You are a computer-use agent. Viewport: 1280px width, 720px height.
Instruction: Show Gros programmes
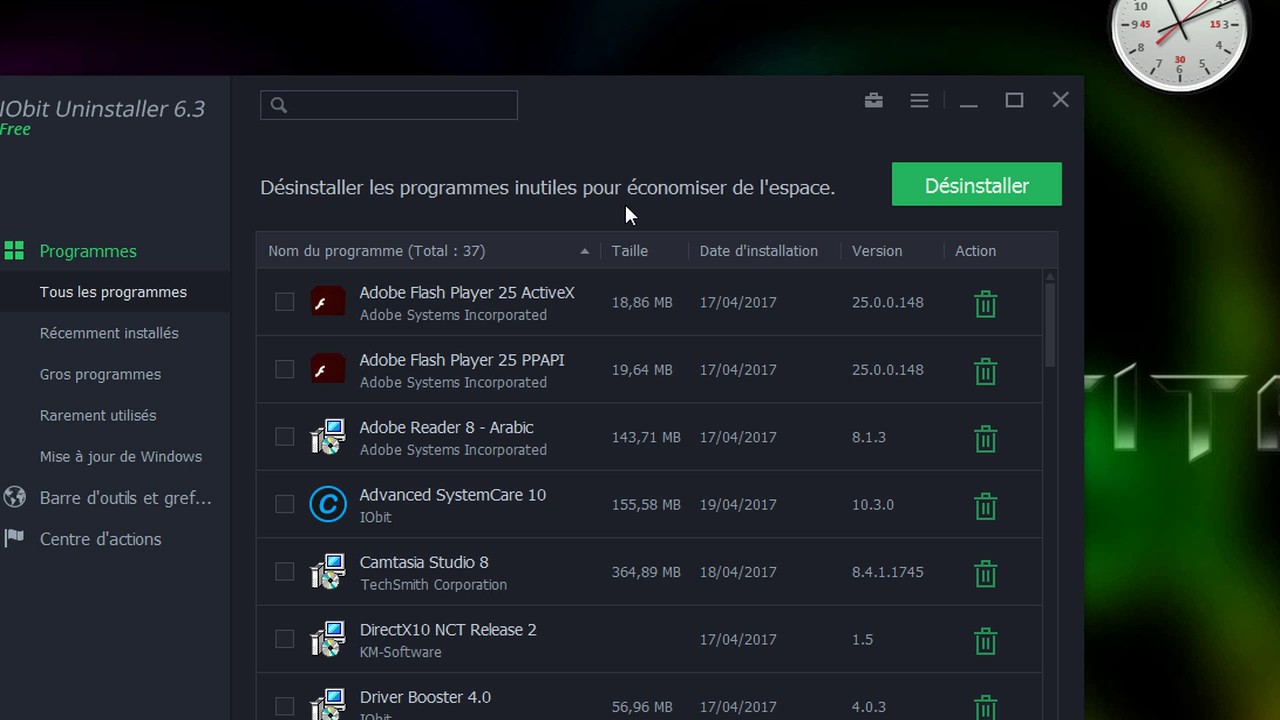point(100,374)
